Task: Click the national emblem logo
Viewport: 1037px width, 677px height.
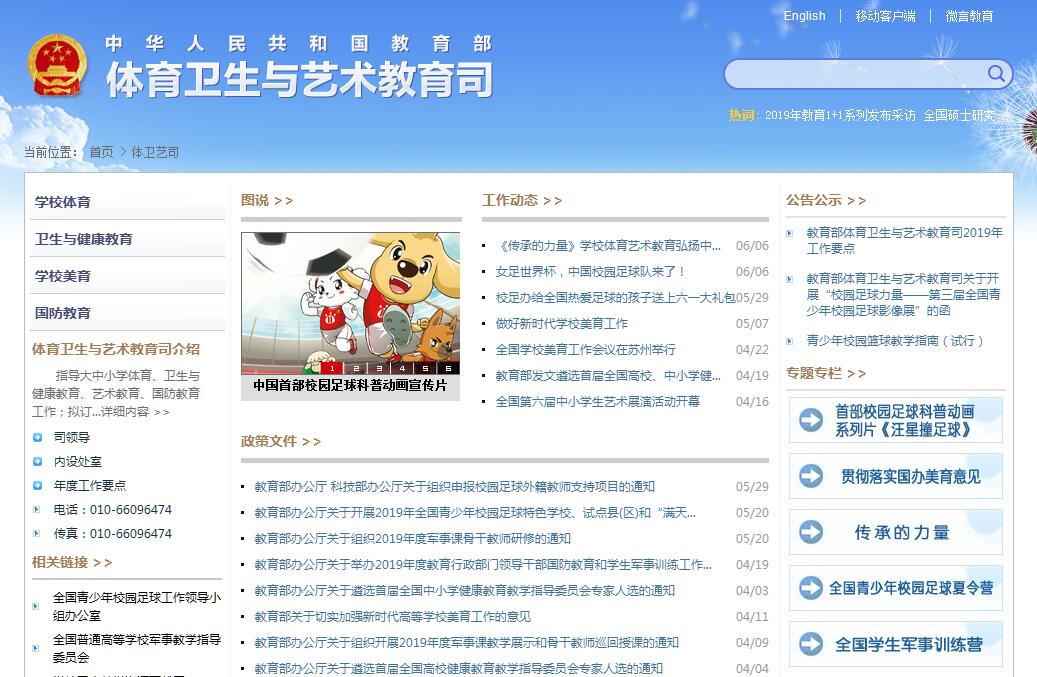Action: pos(57,66)
